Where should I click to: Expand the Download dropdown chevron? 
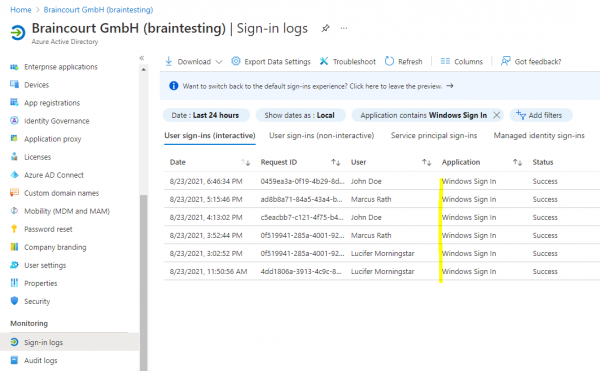point(219,62)
